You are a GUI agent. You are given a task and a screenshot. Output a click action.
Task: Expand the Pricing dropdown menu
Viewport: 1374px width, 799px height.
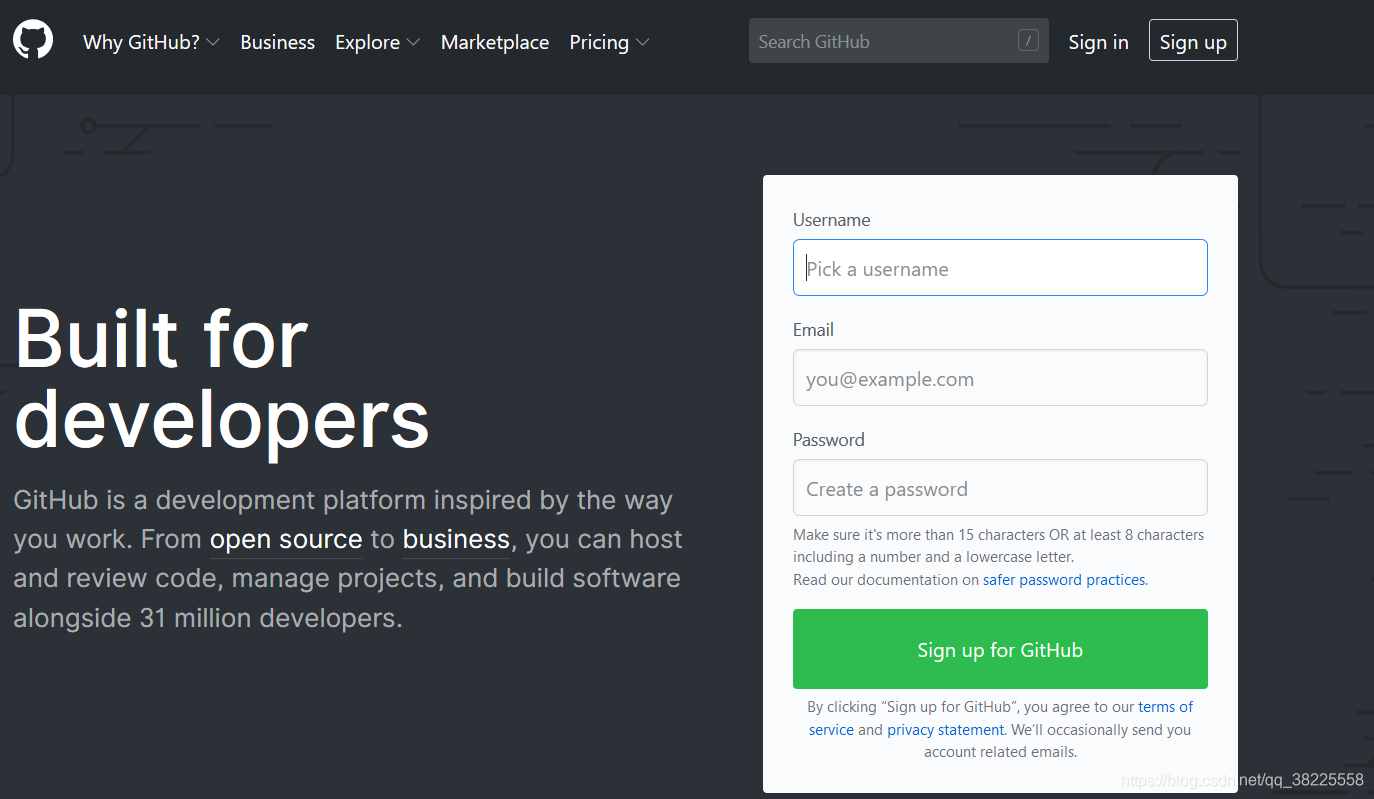coord(609,42)
